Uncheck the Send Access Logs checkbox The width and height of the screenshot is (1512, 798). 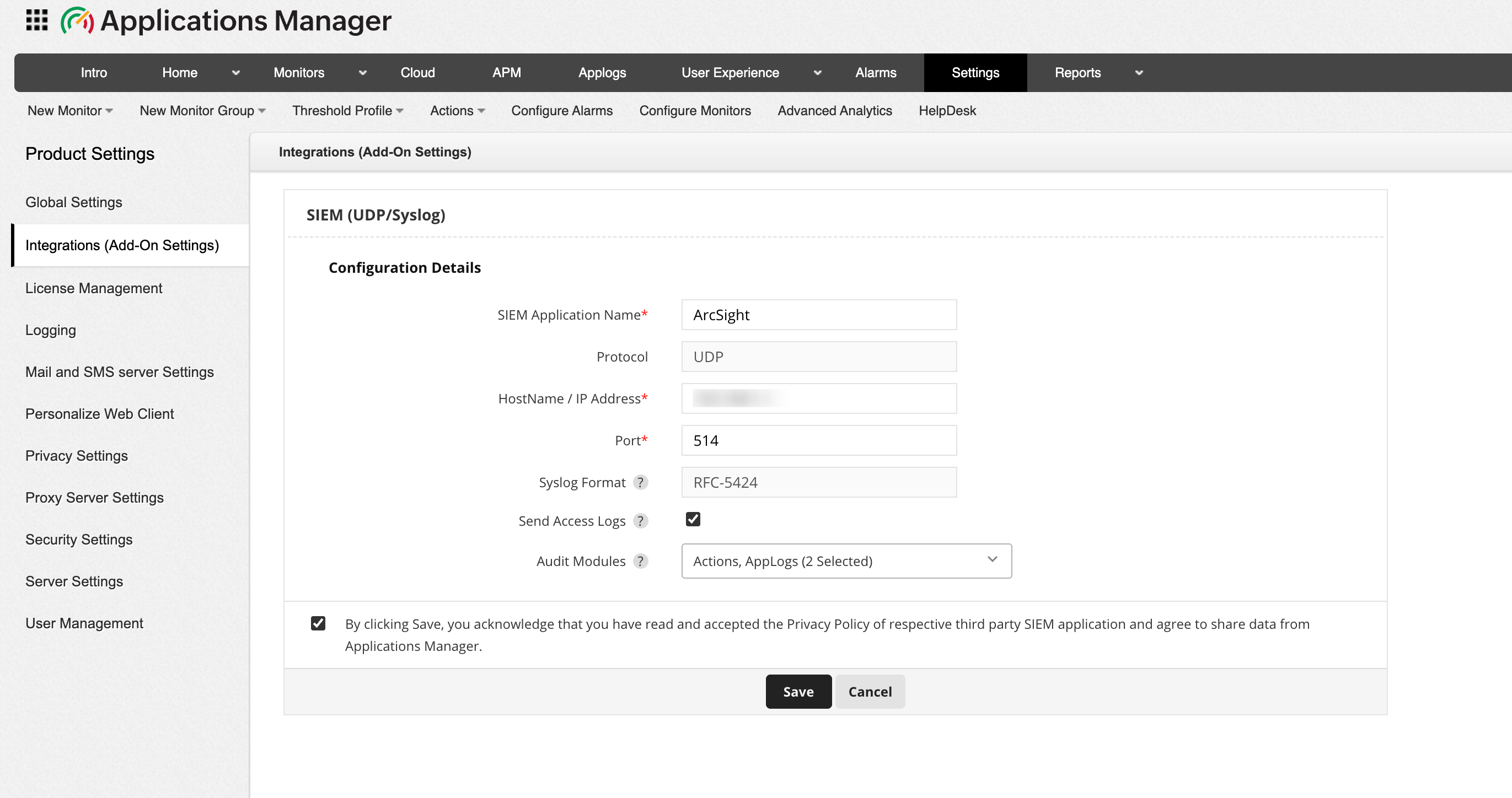[693, 519]
